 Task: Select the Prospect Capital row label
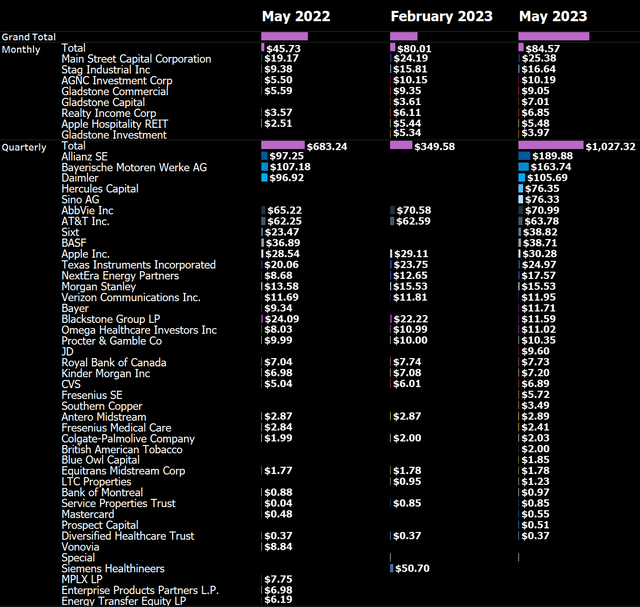tap(100, 525)
